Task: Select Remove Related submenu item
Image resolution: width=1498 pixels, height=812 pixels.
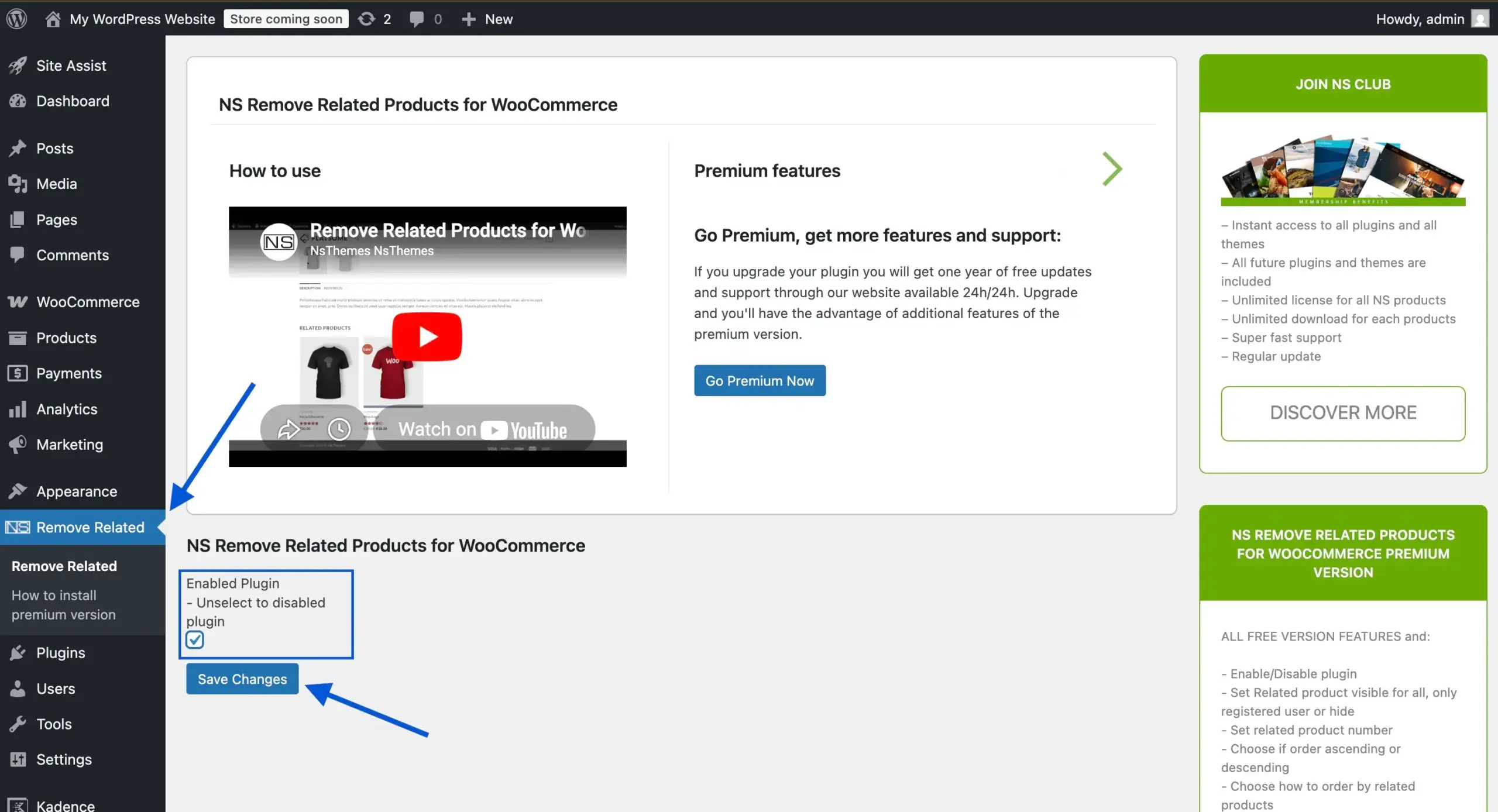Action: click(64, 566)
